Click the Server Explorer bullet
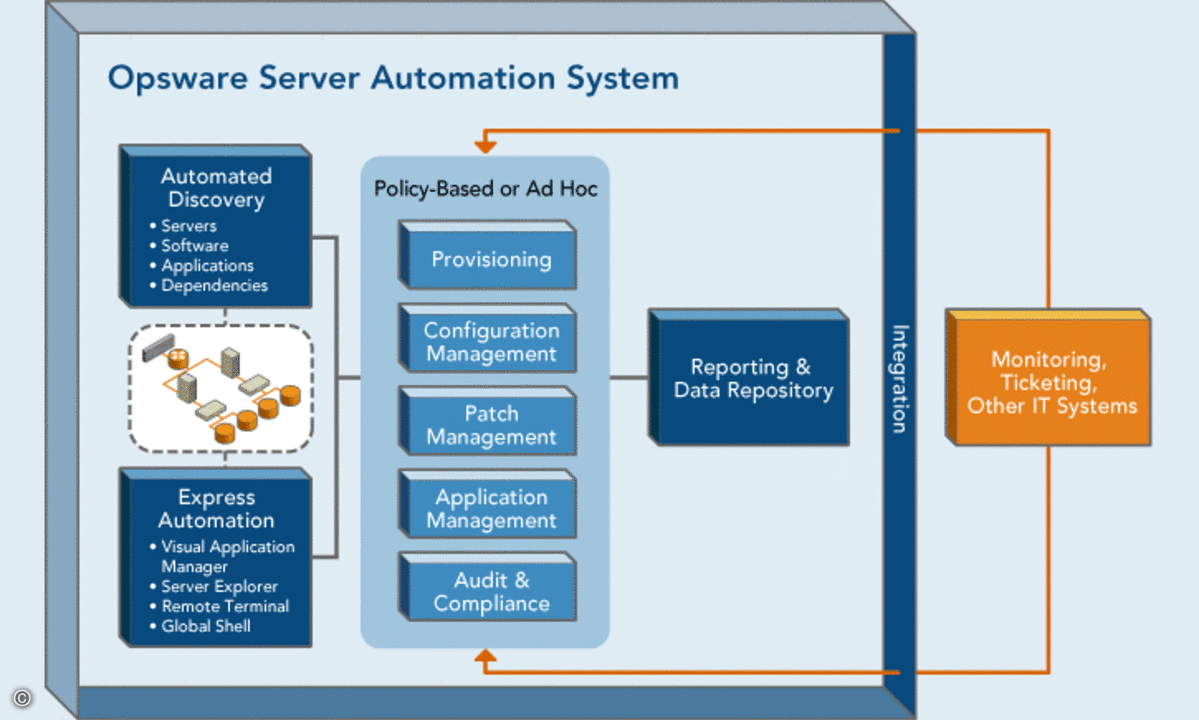 (214, 587)
